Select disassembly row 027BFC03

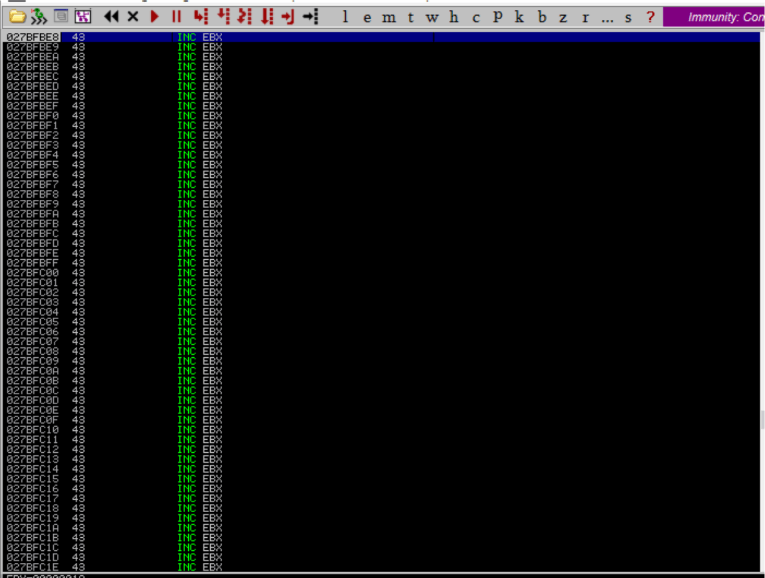click(x=382, y=302)
